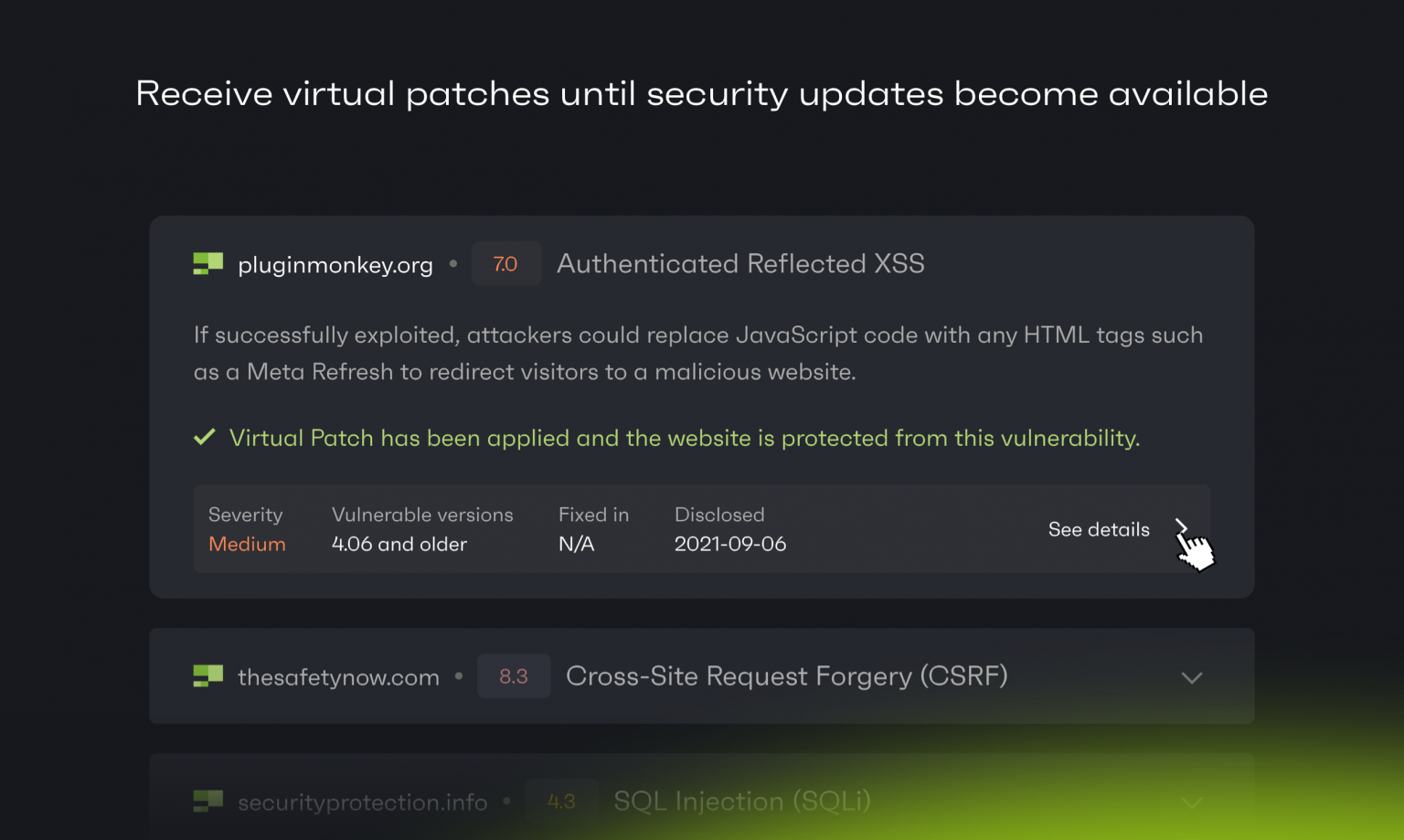Click the Disclosed date 2021-09-06
The image size is (1404, 840).
click(x=729, y=544)
